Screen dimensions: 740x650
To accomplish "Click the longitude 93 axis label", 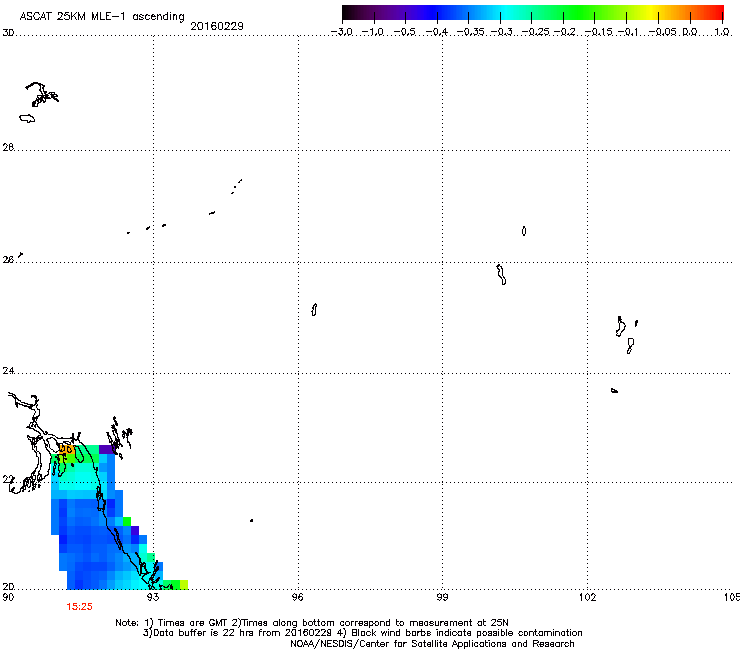I will click(153, 597).
